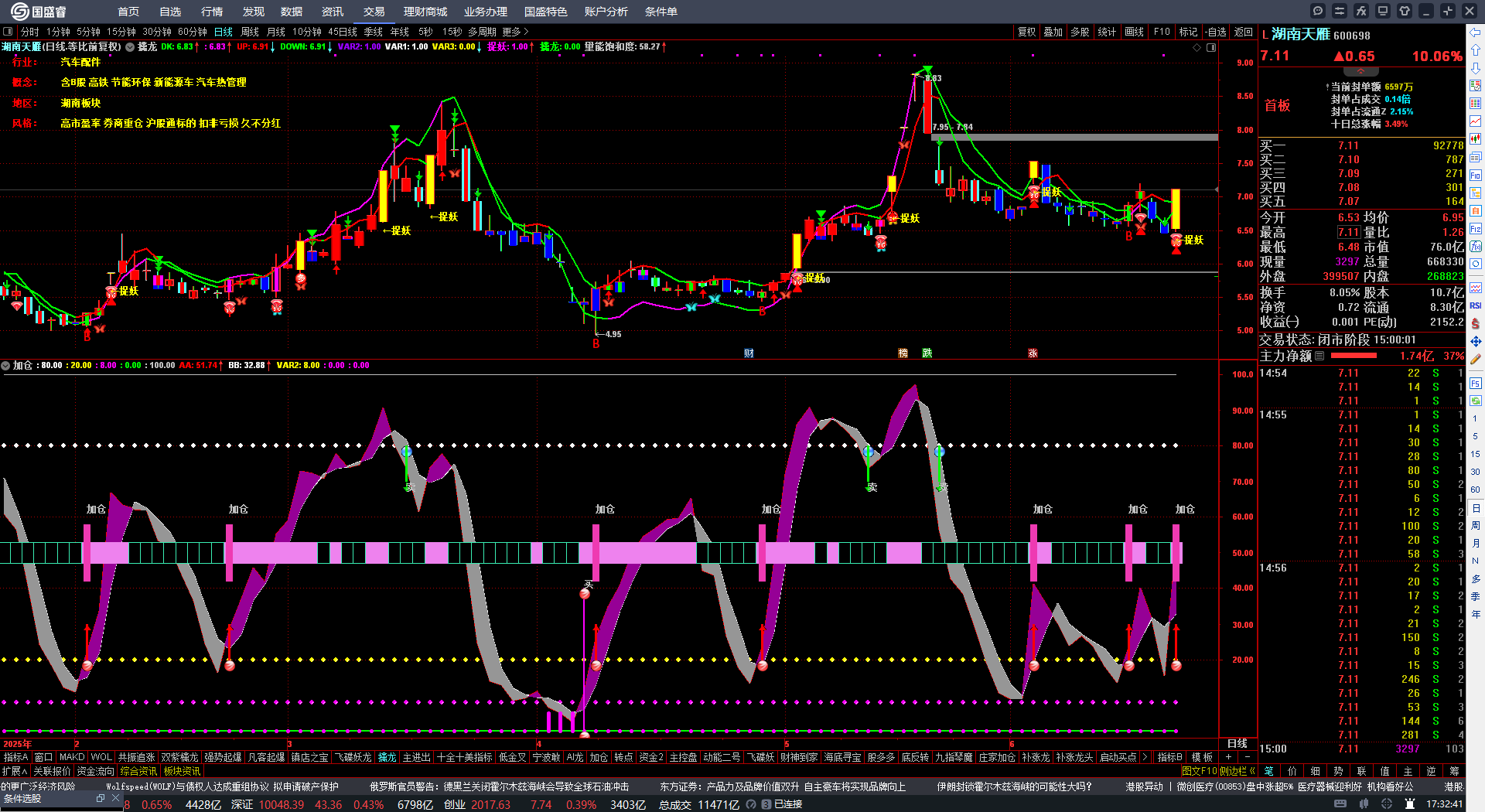This screenshot has height=812, width=1485.
Task: Click the plus zoom button near 模板
Action: coord(1229,757)
